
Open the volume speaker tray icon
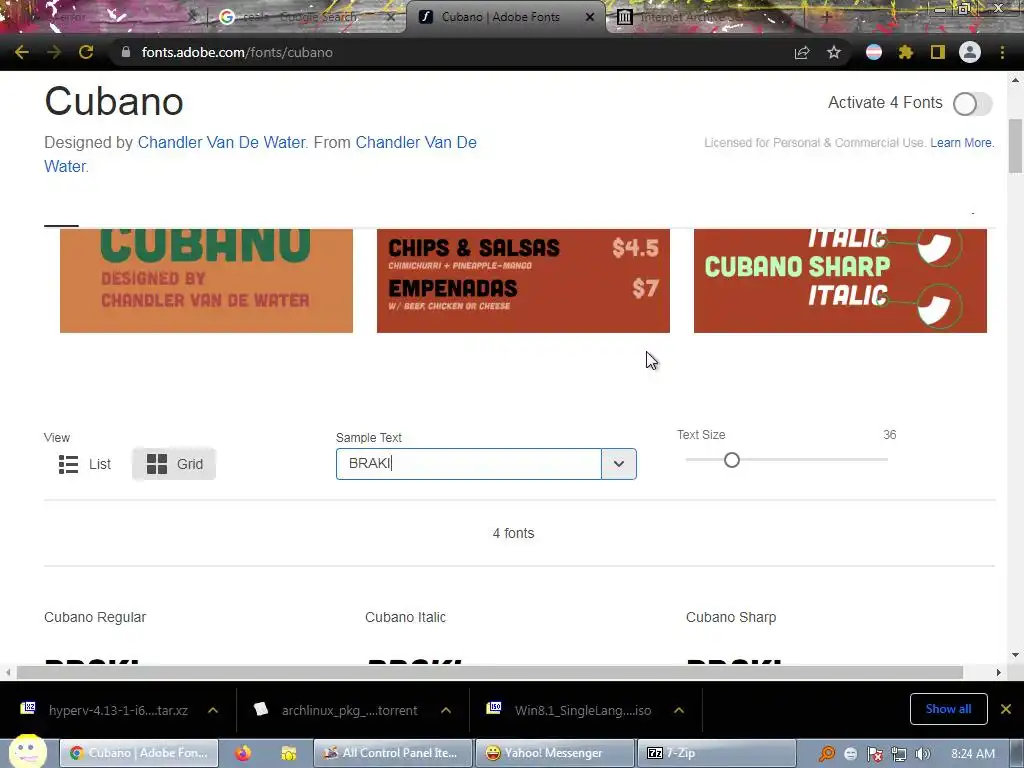(923, 754)
